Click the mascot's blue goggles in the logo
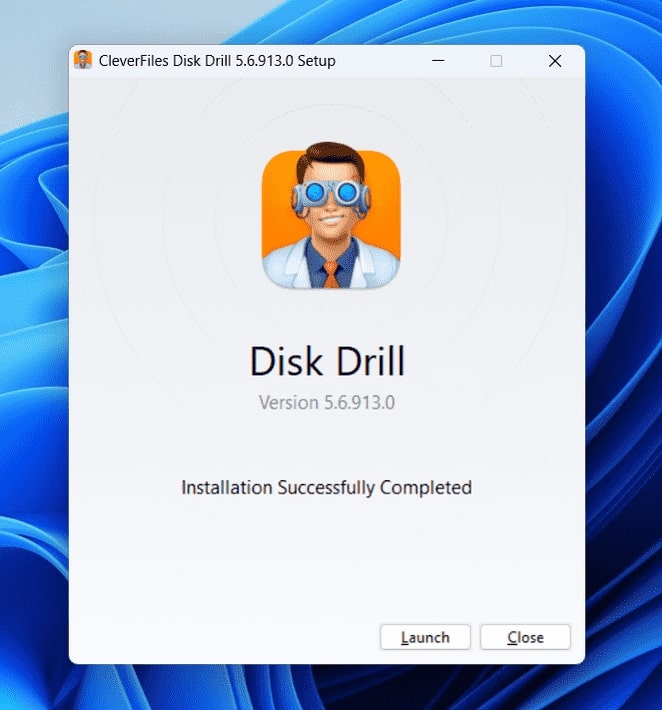The image size is (662, 710). tap(331, 194)
